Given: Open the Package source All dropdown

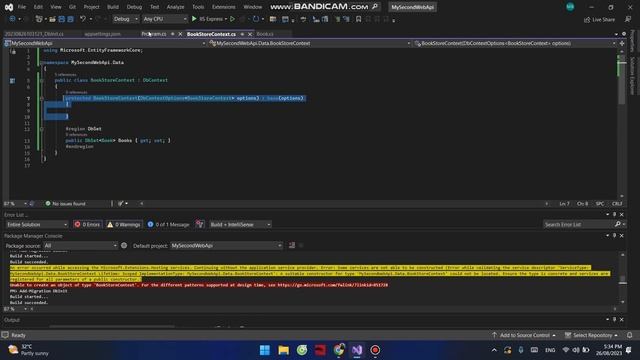Looking at the screenshot, I should pos(80,245).
